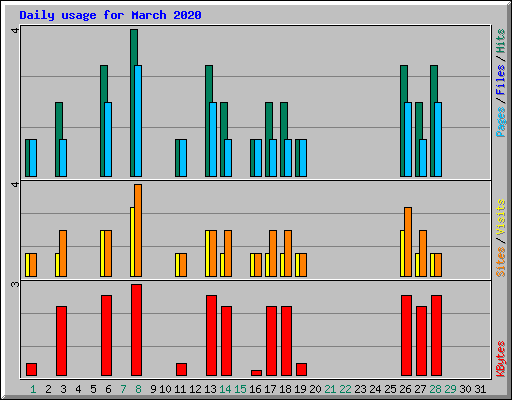This screenshot has width=512, height=400.
Task: Click the cyan Pages bar for day 8
Action: click(138, 121)
